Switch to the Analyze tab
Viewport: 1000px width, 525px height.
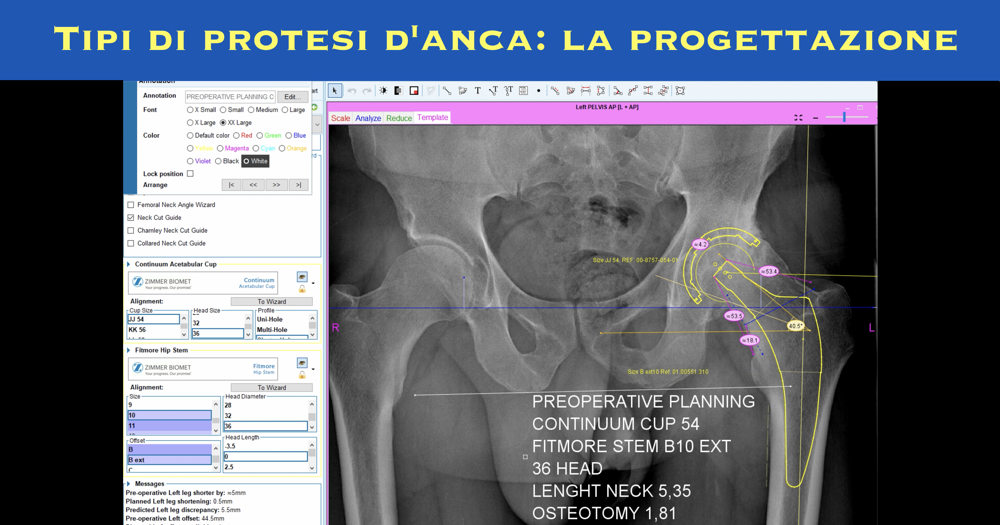pos(368,118)
